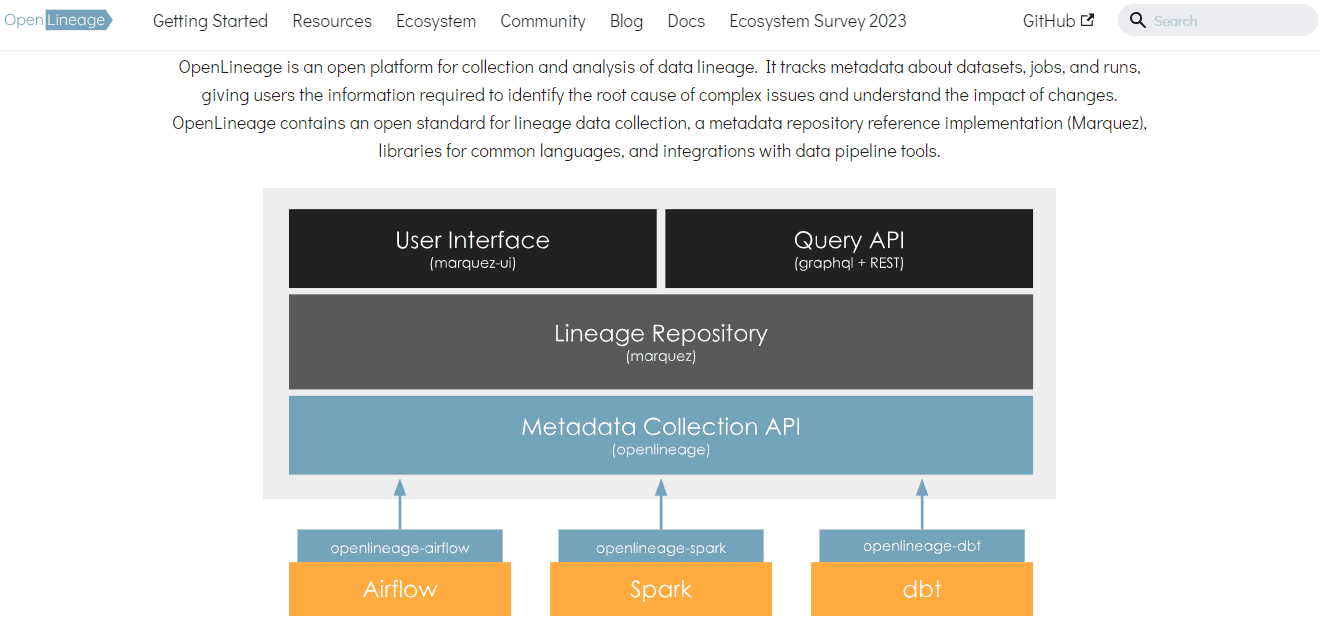Screen dimensions: 1320x622
Task: Click the arrow above openlineage-airflow
Action: pos(400,504)
